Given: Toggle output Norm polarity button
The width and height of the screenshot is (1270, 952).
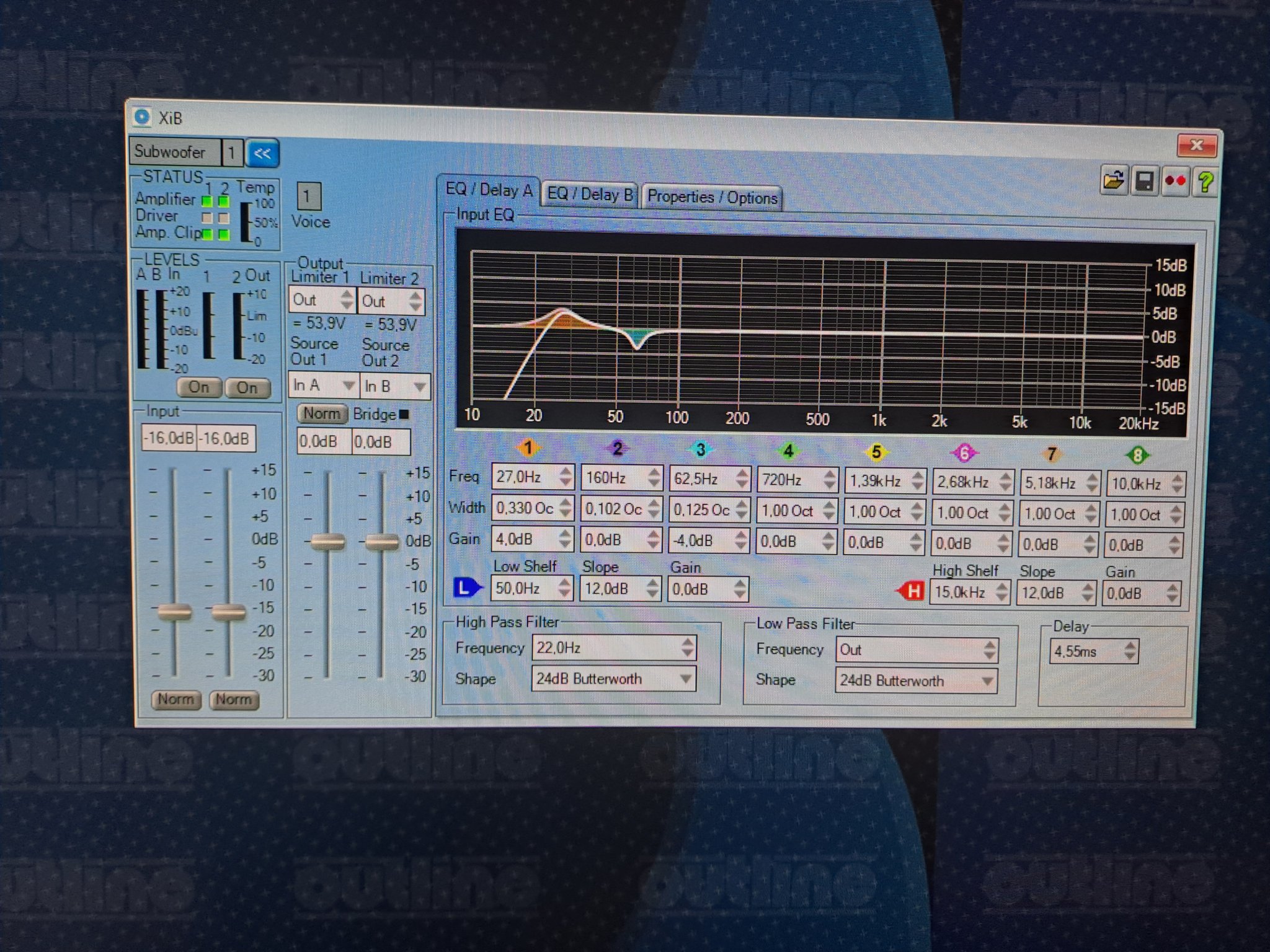Looking at the screenshot, I should 322,413.
